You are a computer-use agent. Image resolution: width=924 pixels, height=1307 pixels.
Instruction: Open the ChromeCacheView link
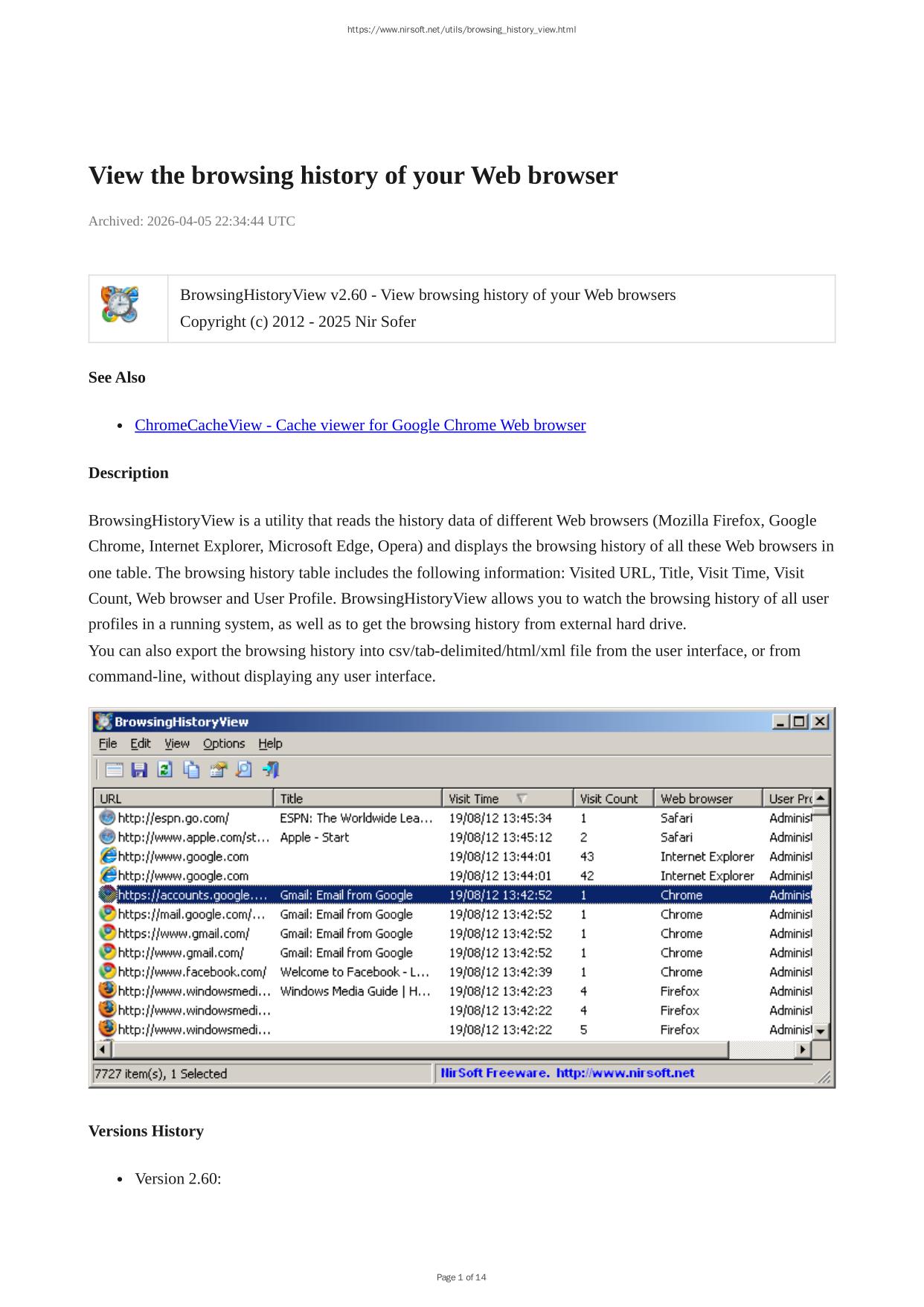[x=360, y=425]
